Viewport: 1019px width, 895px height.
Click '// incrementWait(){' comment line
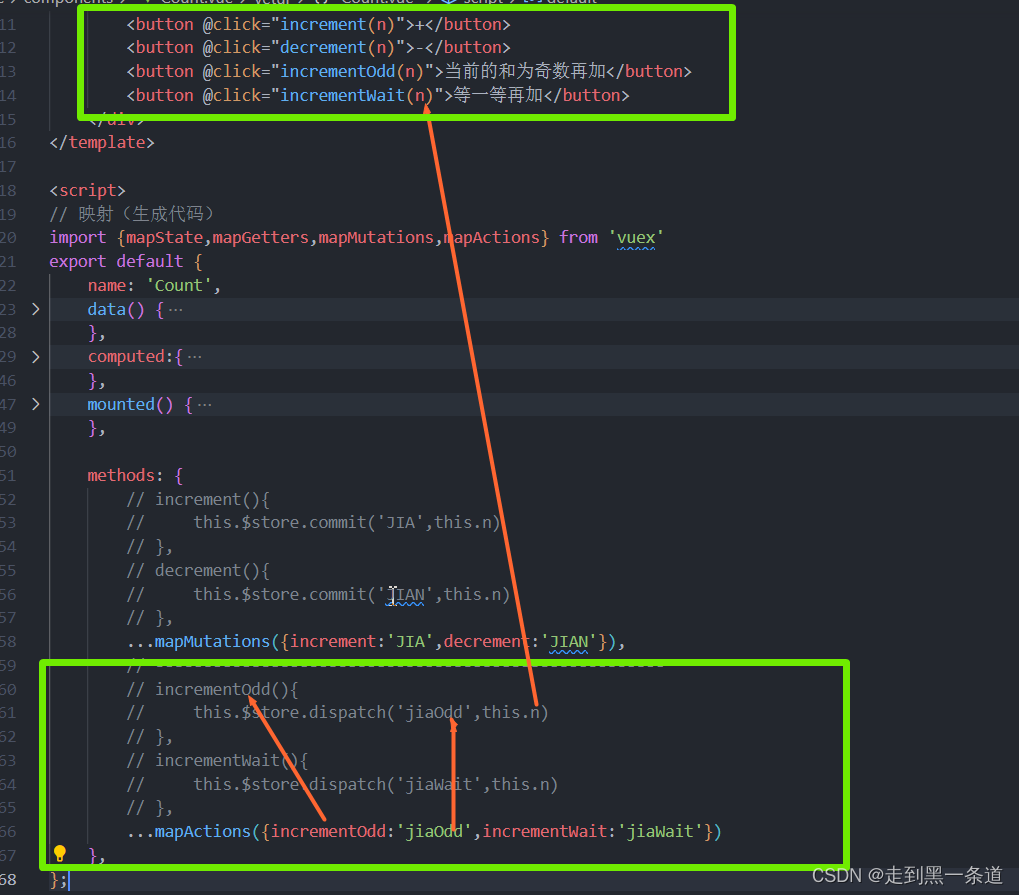tap(218, 761)
